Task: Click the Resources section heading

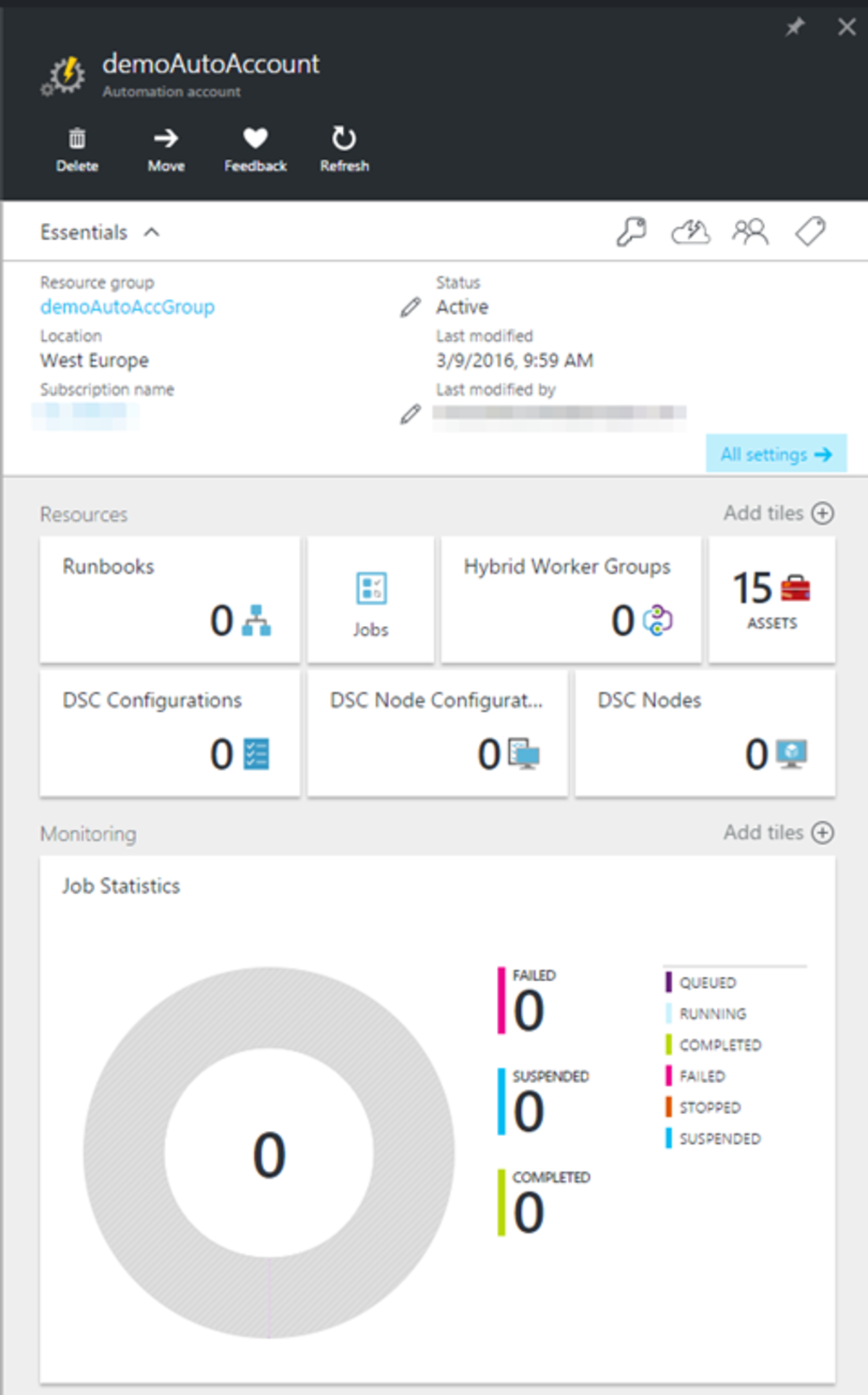Action: pos(84,514)
